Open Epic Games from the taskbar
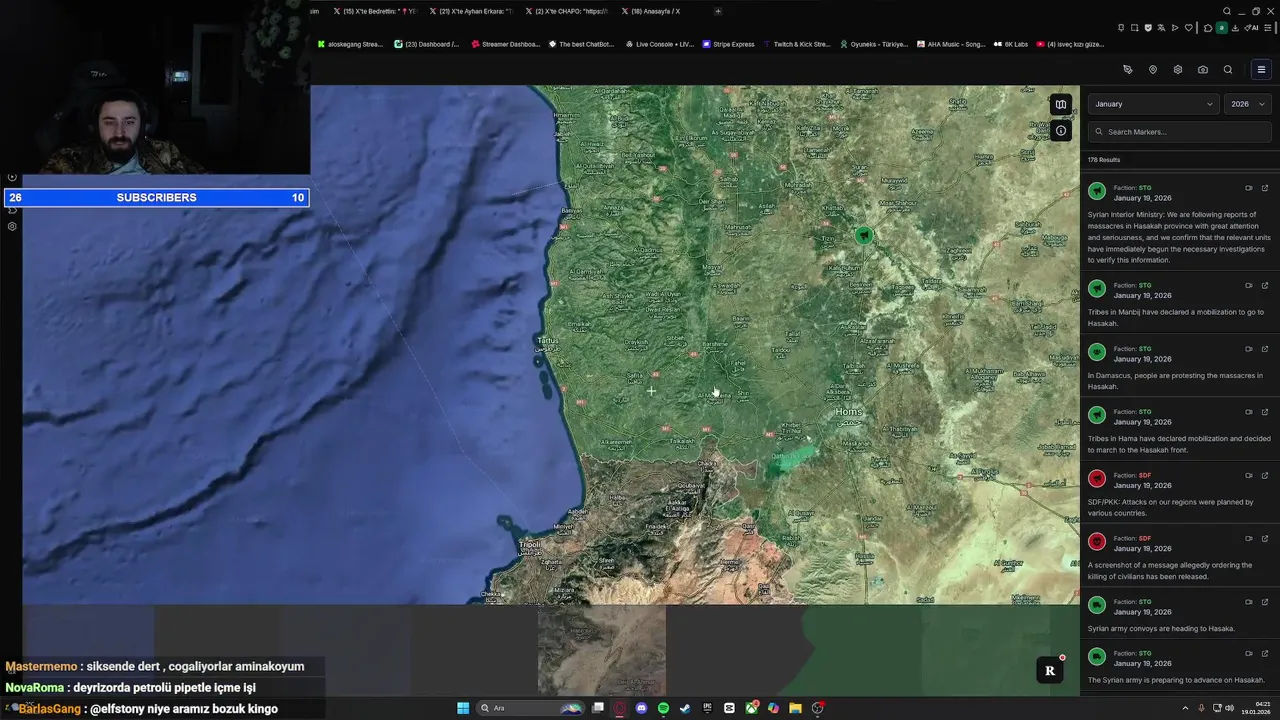The width and height of the screenshot is (1280, 720). pos(707,708)
